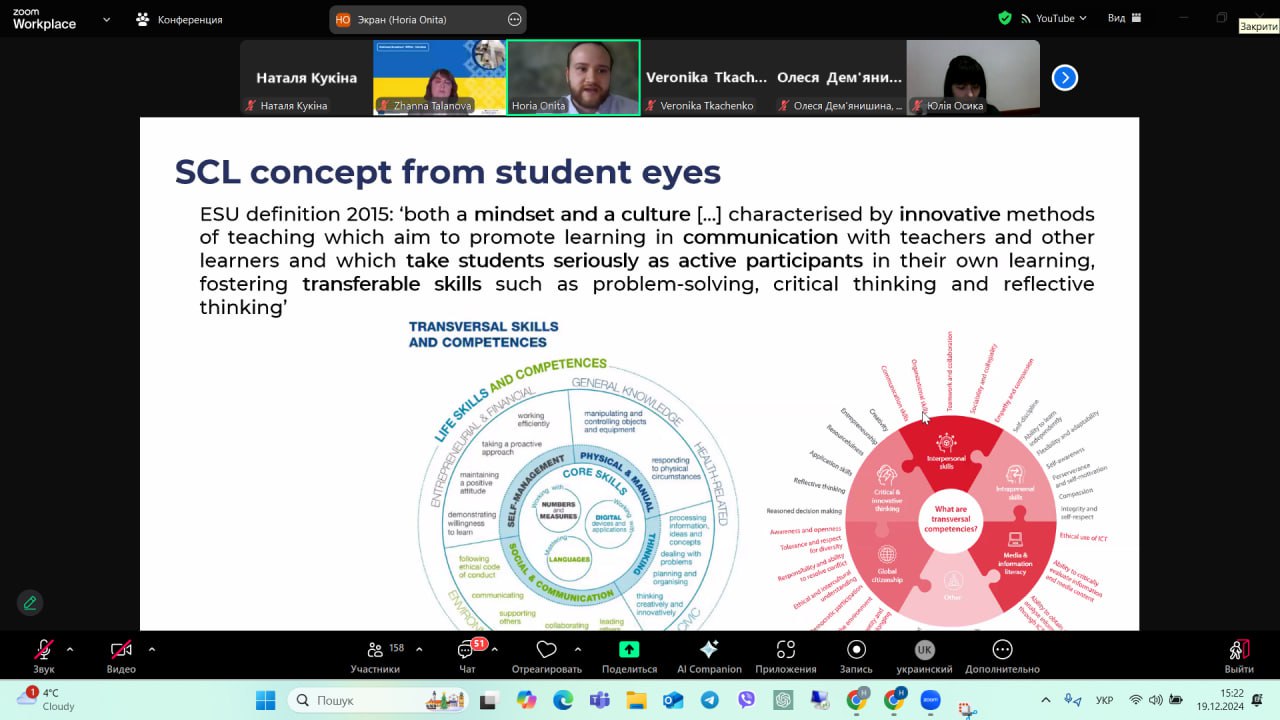
Task: Click 'TRANSVERSAL SKILLS AND COMPETENCES' heading
Action: [x=484, y=334]
